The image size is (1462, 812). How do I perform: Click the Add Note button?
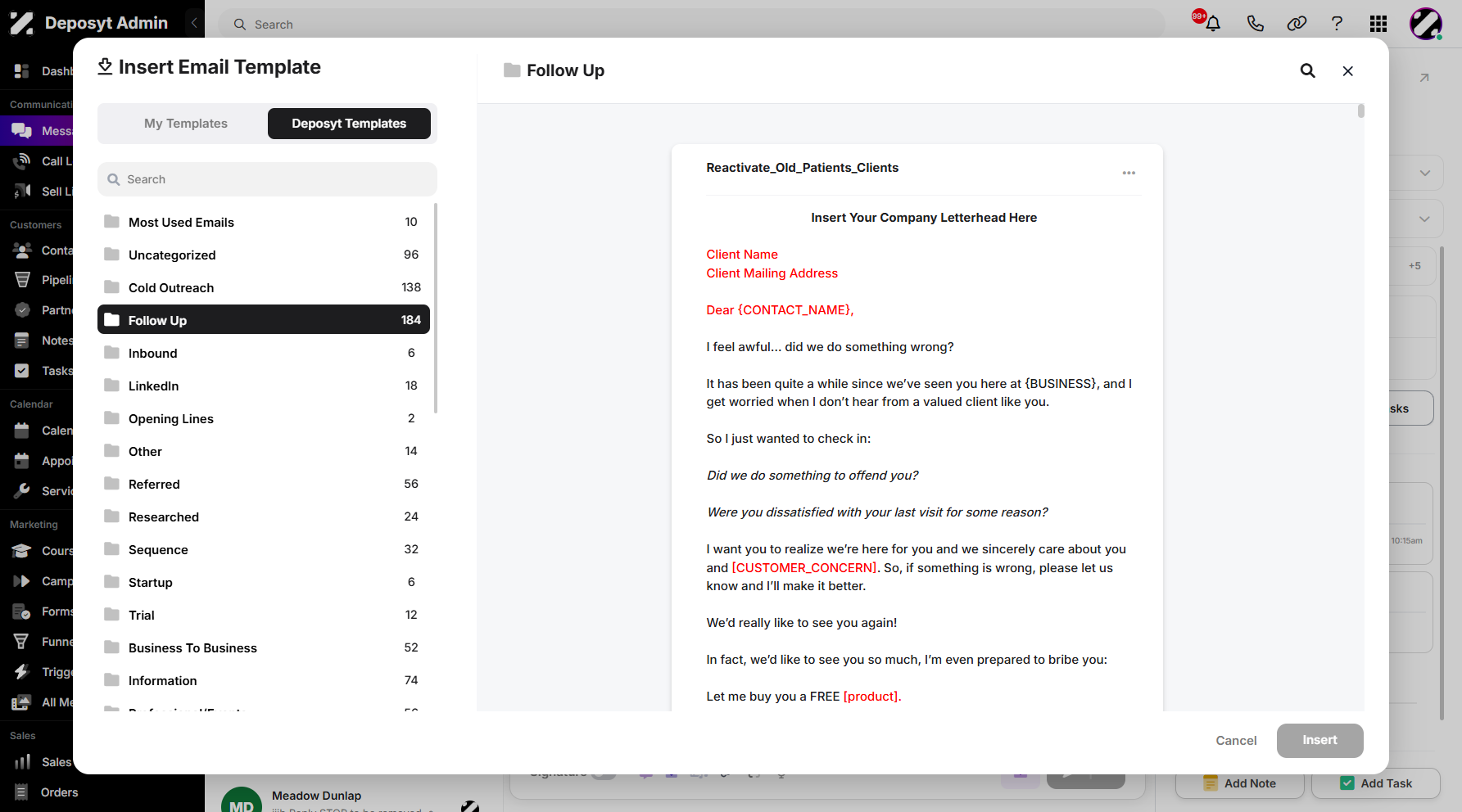[x=1239, y=783]
